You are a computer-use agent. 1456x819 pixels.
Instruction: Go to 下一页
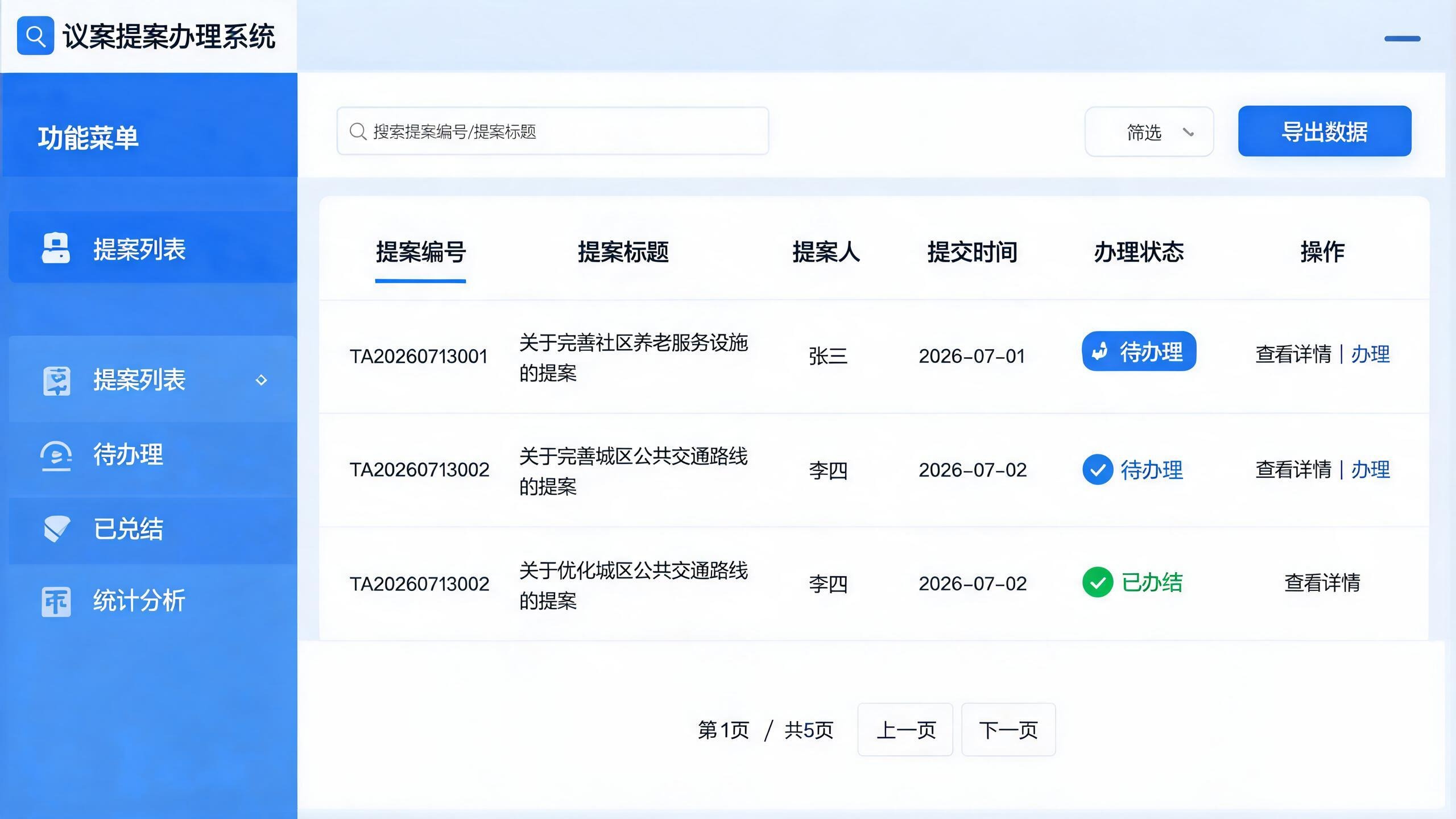pyautogui.click(x=1008, y=730)
